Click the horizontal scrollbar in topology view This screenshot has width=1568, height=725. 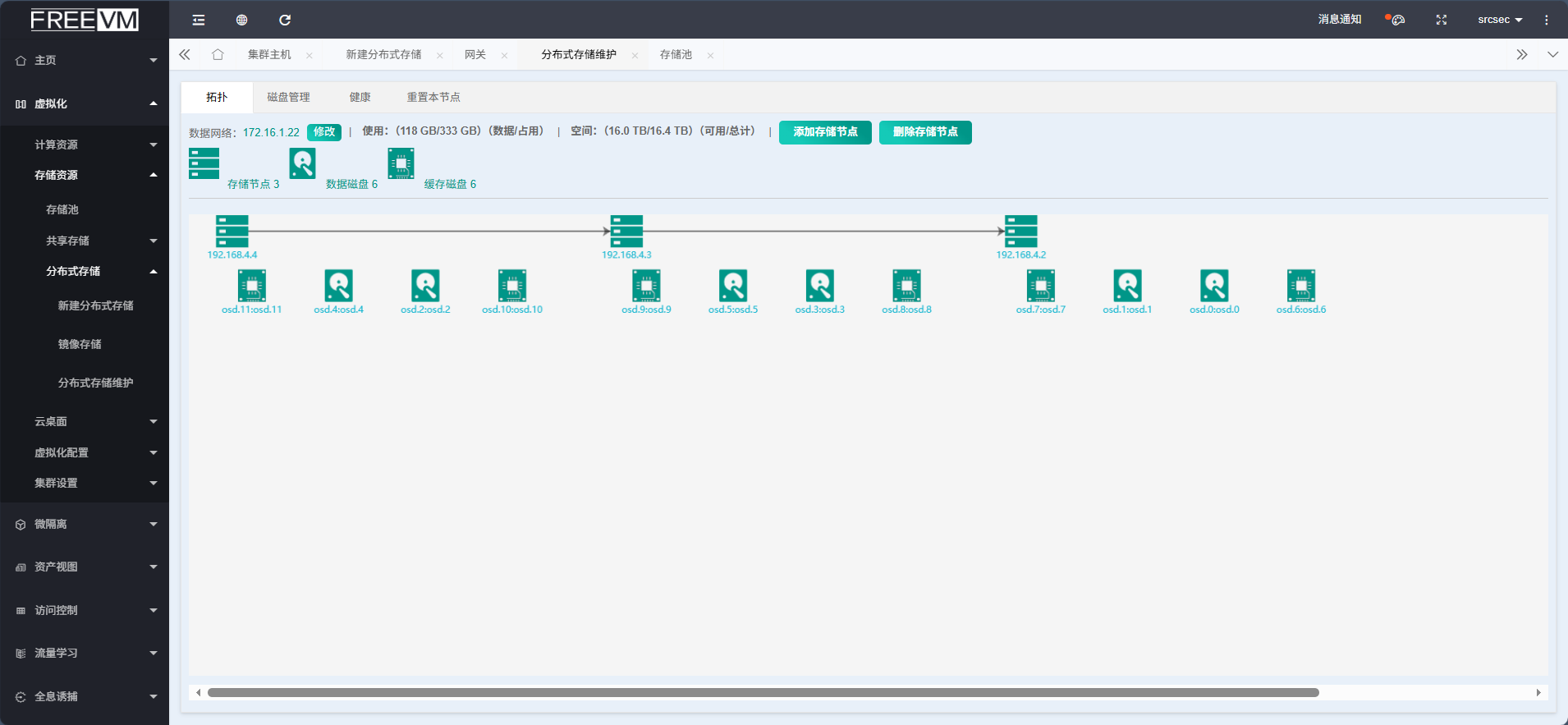[x=763, y=693]
